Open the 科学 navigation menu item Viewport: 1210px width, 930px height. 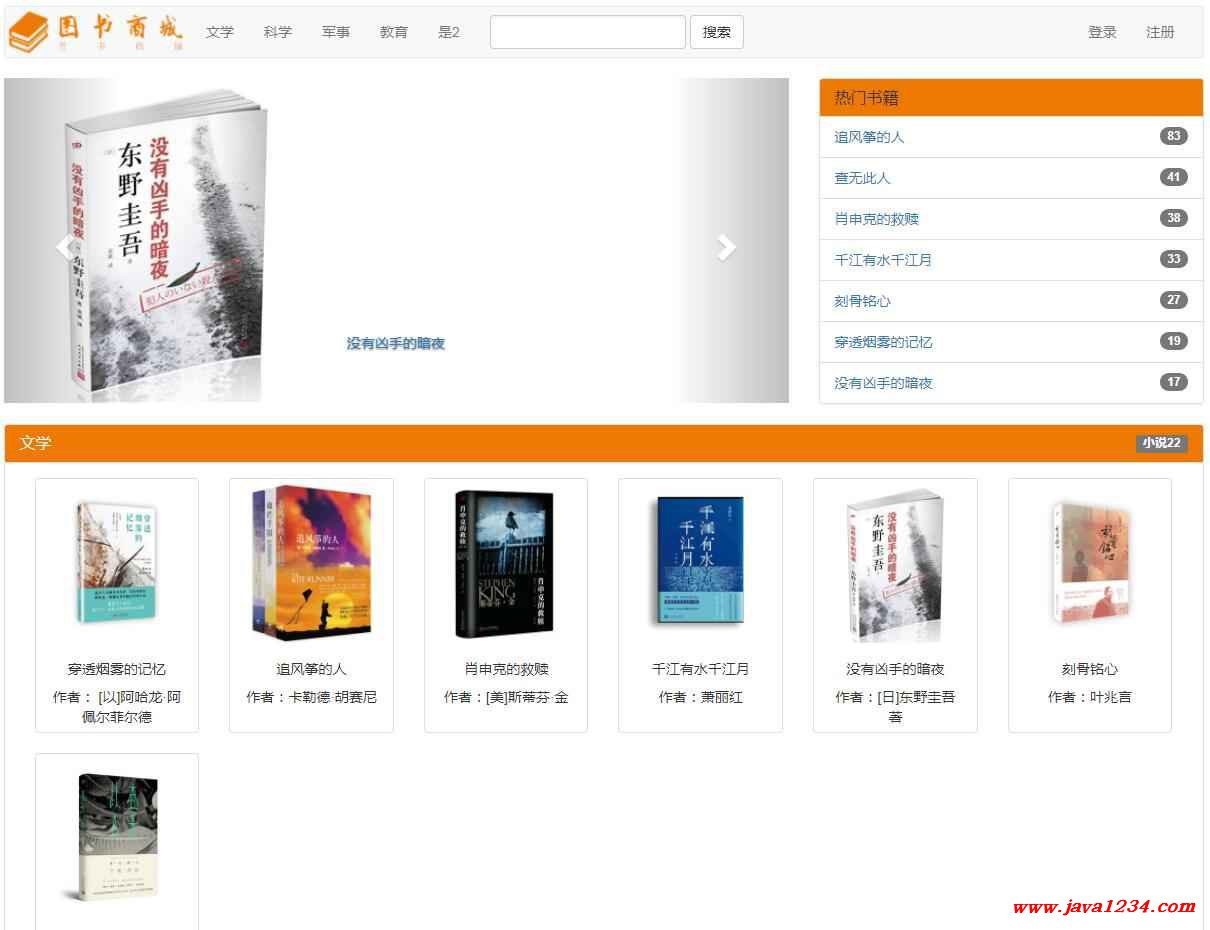[278, 32]
